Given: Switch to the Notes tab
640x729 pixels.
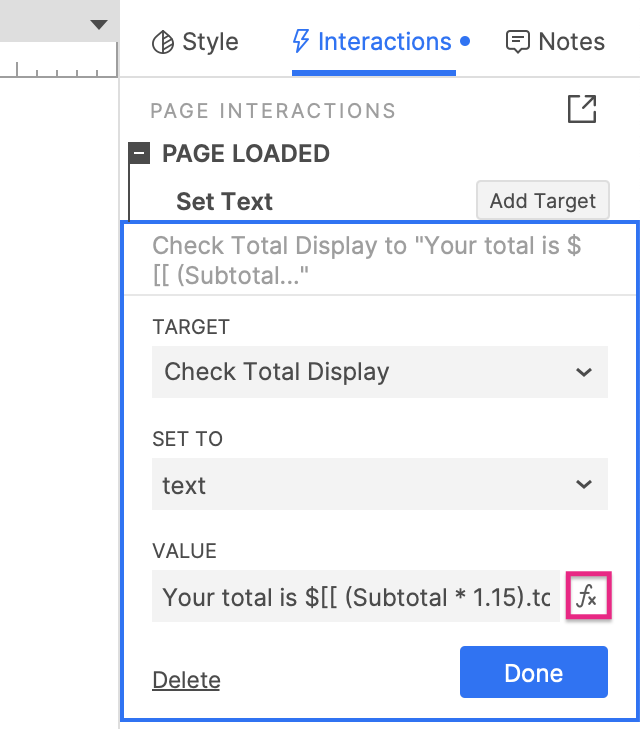Looking at the screenshot, I should 571,42.
